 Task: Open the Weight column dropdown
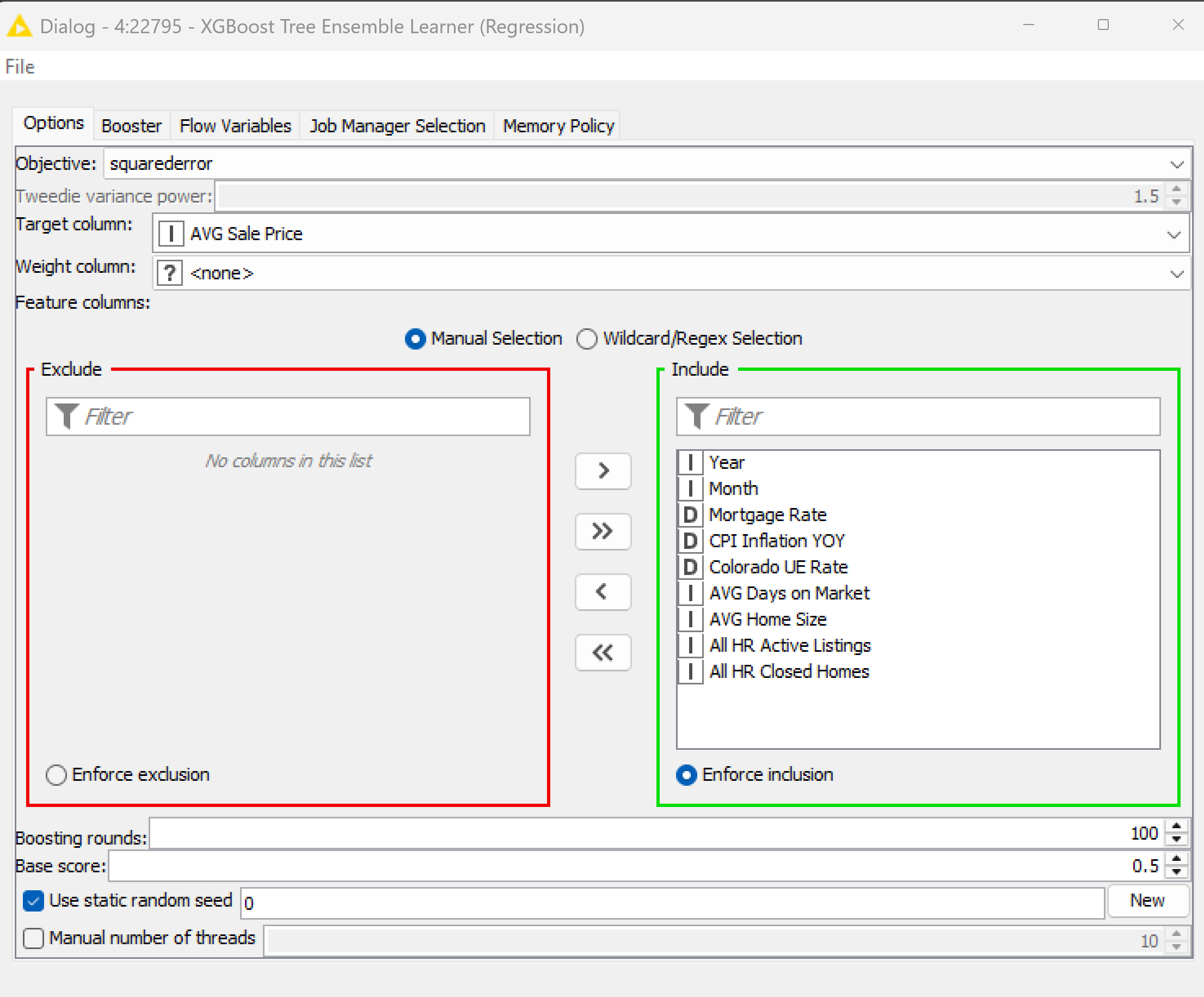[1176, 274]
